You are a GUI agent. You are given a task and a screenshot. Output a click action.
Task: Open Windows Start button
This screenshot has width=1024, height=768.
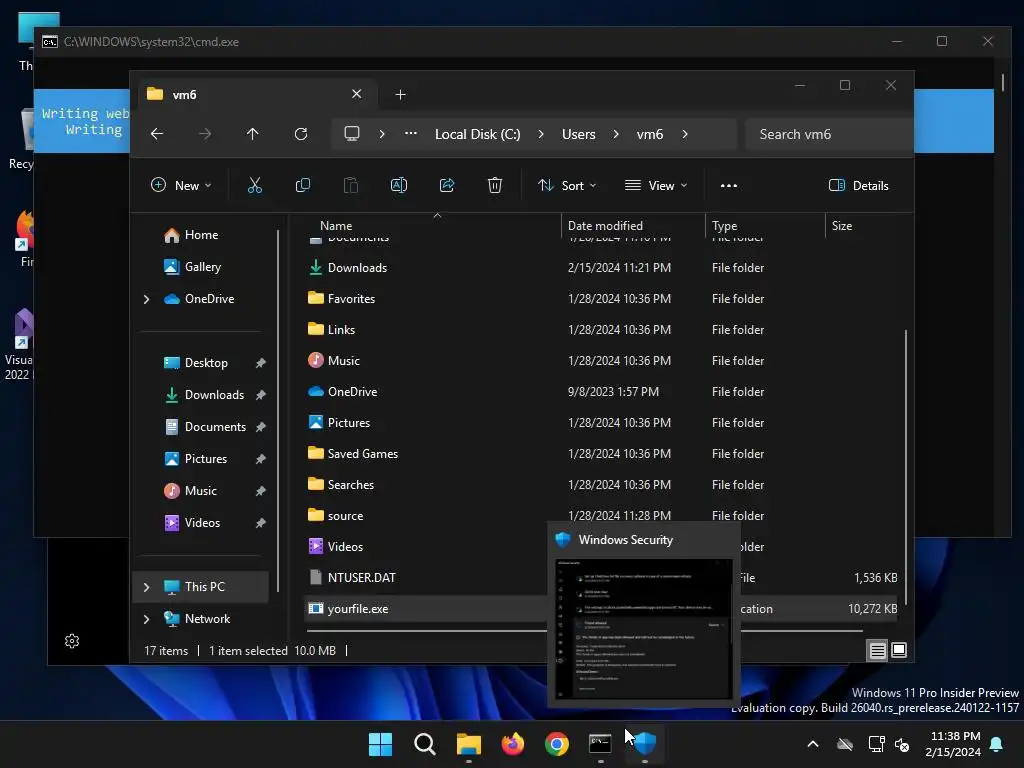(x=380, y=744)
